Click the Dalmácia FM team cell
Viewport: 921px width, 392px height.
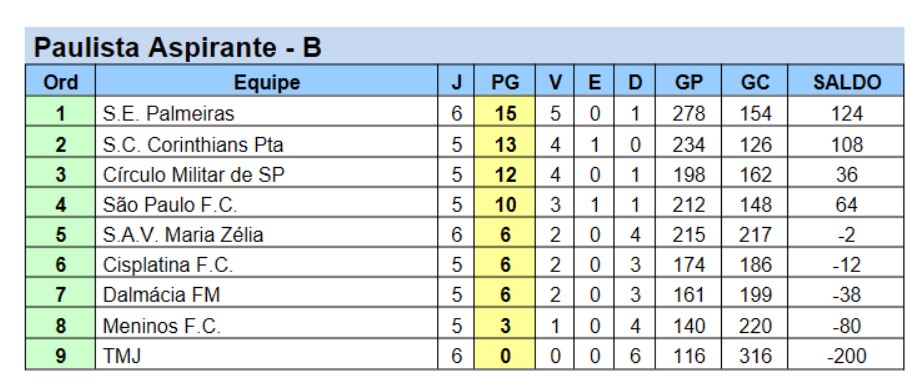267,294
